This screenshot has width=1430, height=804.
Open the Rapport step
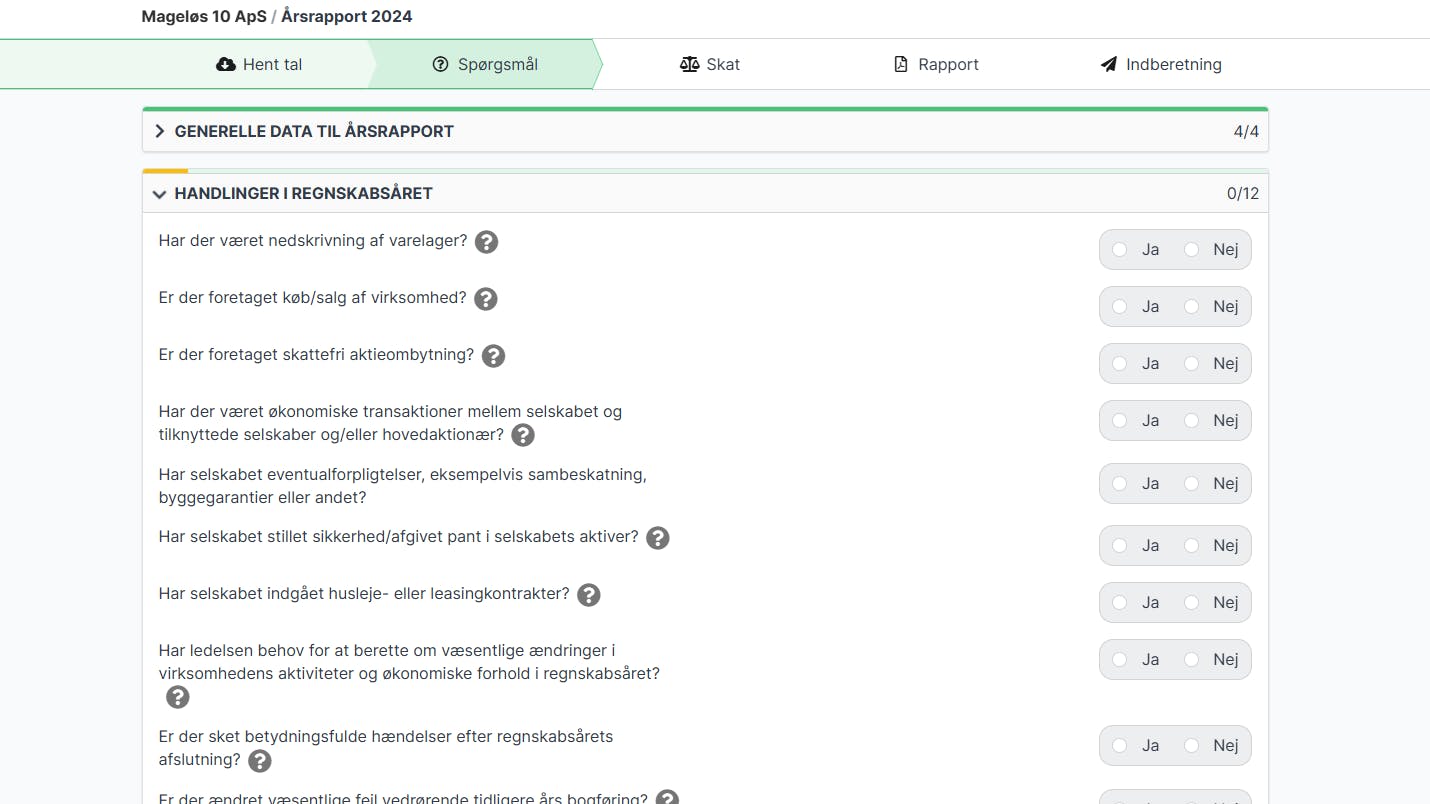tap(936, 64)
